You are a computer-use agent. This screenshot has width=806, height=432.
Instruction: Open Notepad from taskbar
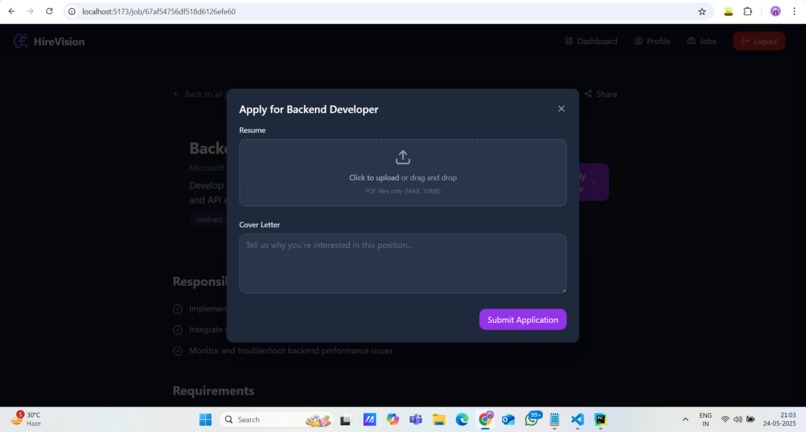tap(554, 420)
